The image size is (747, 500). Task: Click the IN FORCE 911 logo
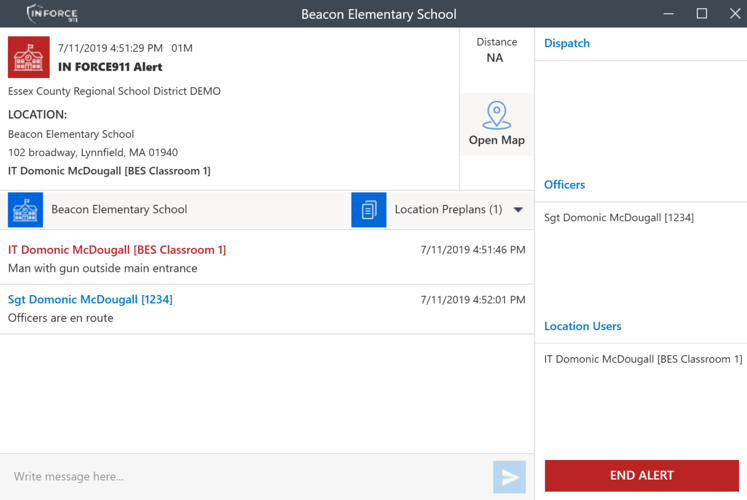coord(52,14)
